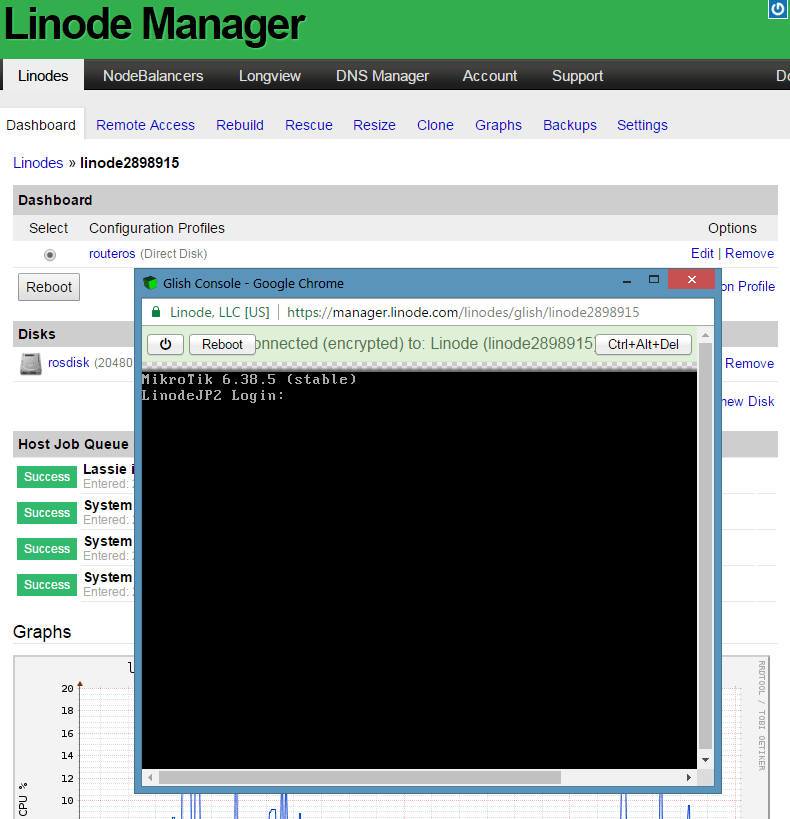This screenshot has height=819, width=790.
Task: Click the power icon button in Glish console
Action: (x=166, y=344)
